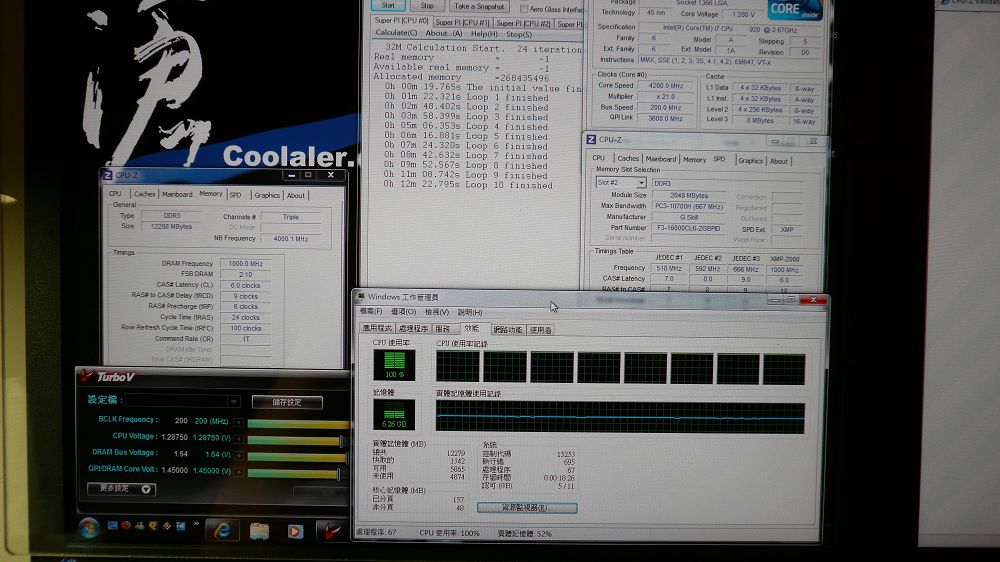The image size is (1000, 562).
Task: Click the Super PI Stop button
Action: (427, 6)
